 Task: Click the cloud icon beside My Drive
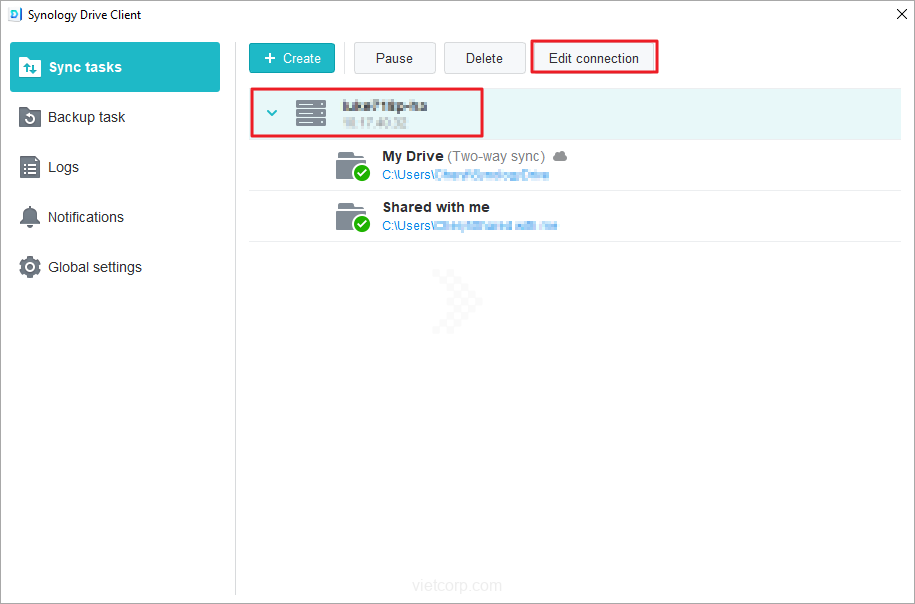[560, 157]
